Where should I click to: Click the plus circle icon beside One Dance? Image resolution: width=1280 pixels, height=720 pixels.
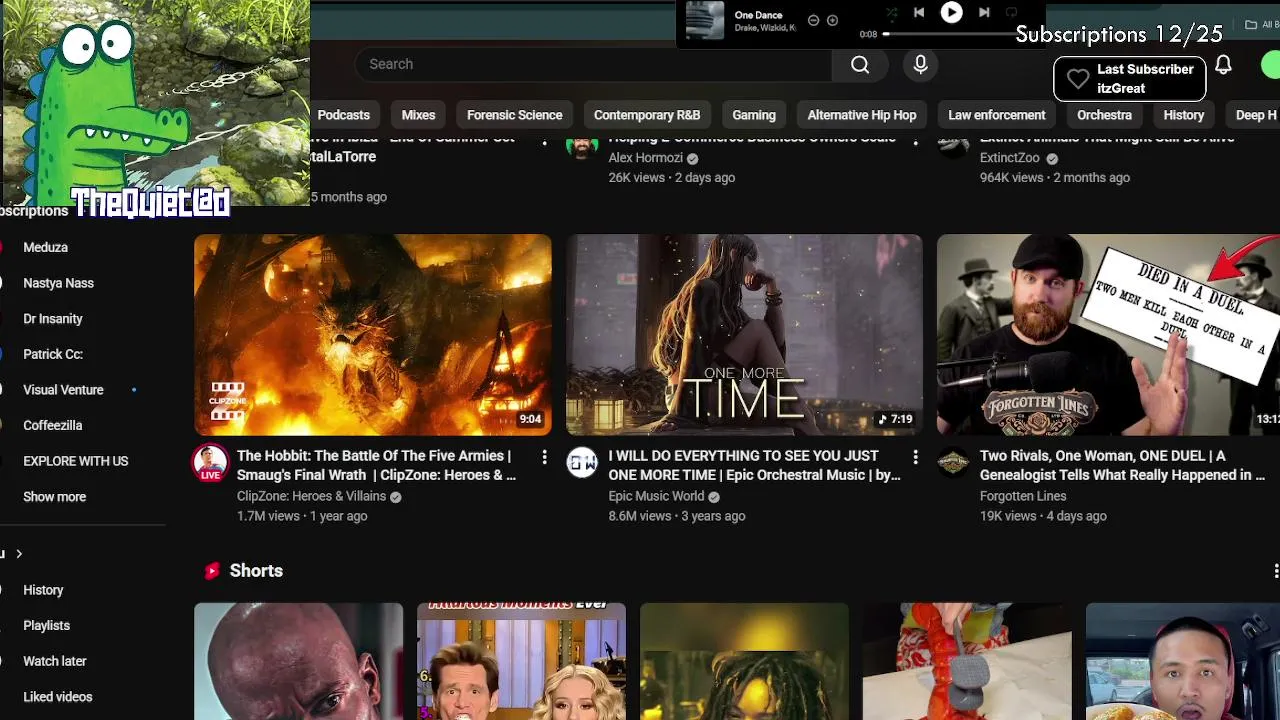tap(832, 20)
